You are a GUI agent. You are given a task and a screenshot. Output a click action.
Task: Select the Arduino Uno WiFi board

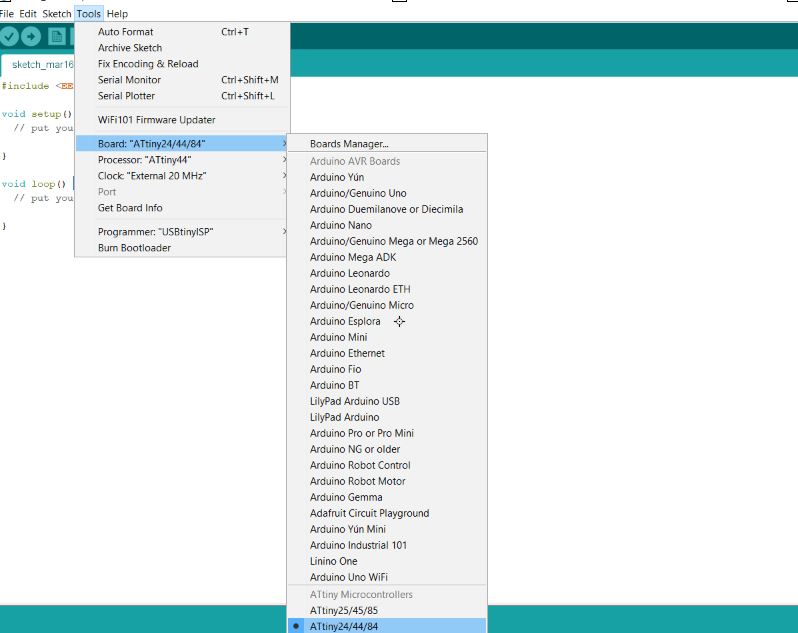click(x=387, y=577)
